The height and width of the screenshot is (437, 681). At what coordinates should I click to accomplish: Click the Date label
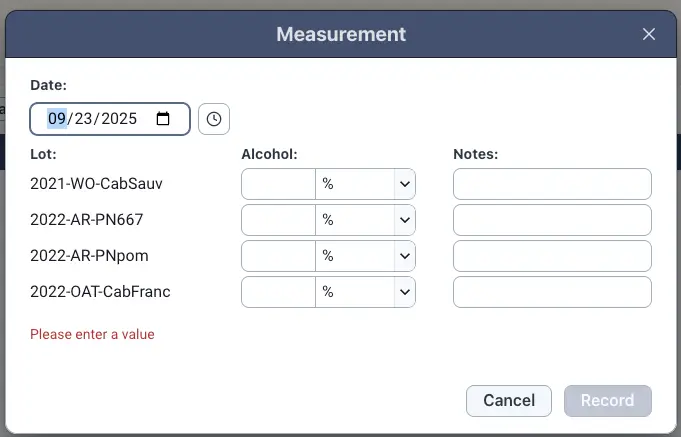48,85
